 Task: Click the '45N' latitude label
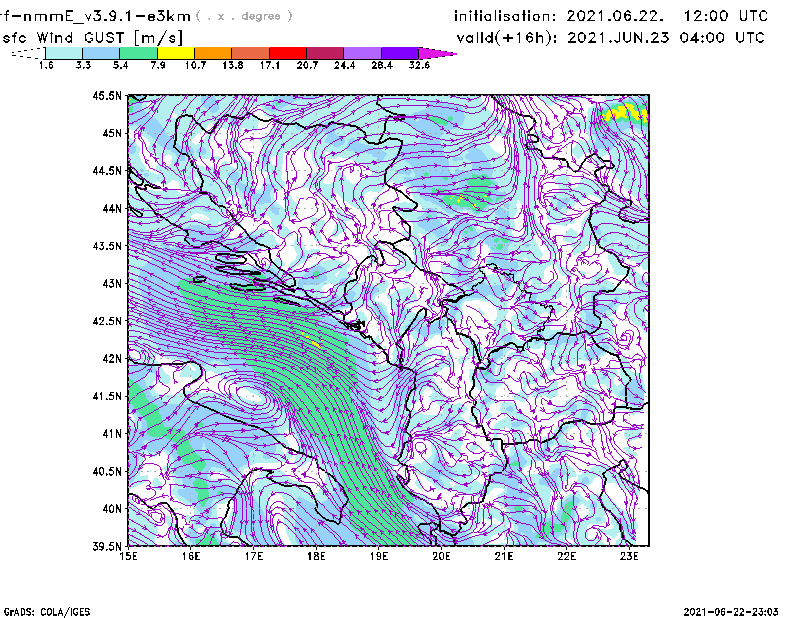(112, 133)
